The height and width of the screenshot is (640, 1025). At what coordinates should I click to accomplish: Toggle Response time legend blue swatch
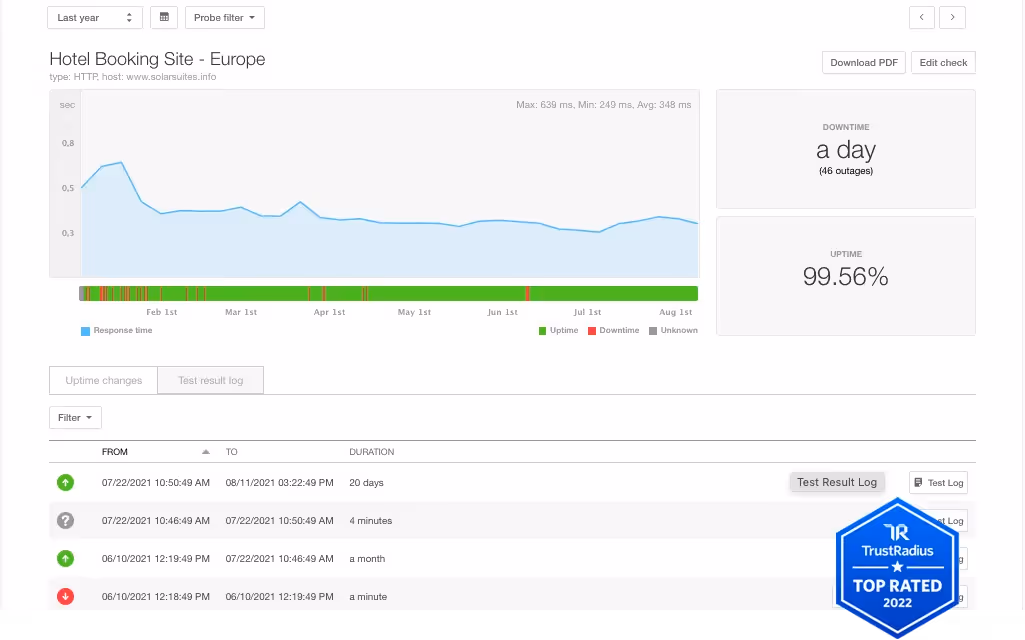[x=85, y=331]
